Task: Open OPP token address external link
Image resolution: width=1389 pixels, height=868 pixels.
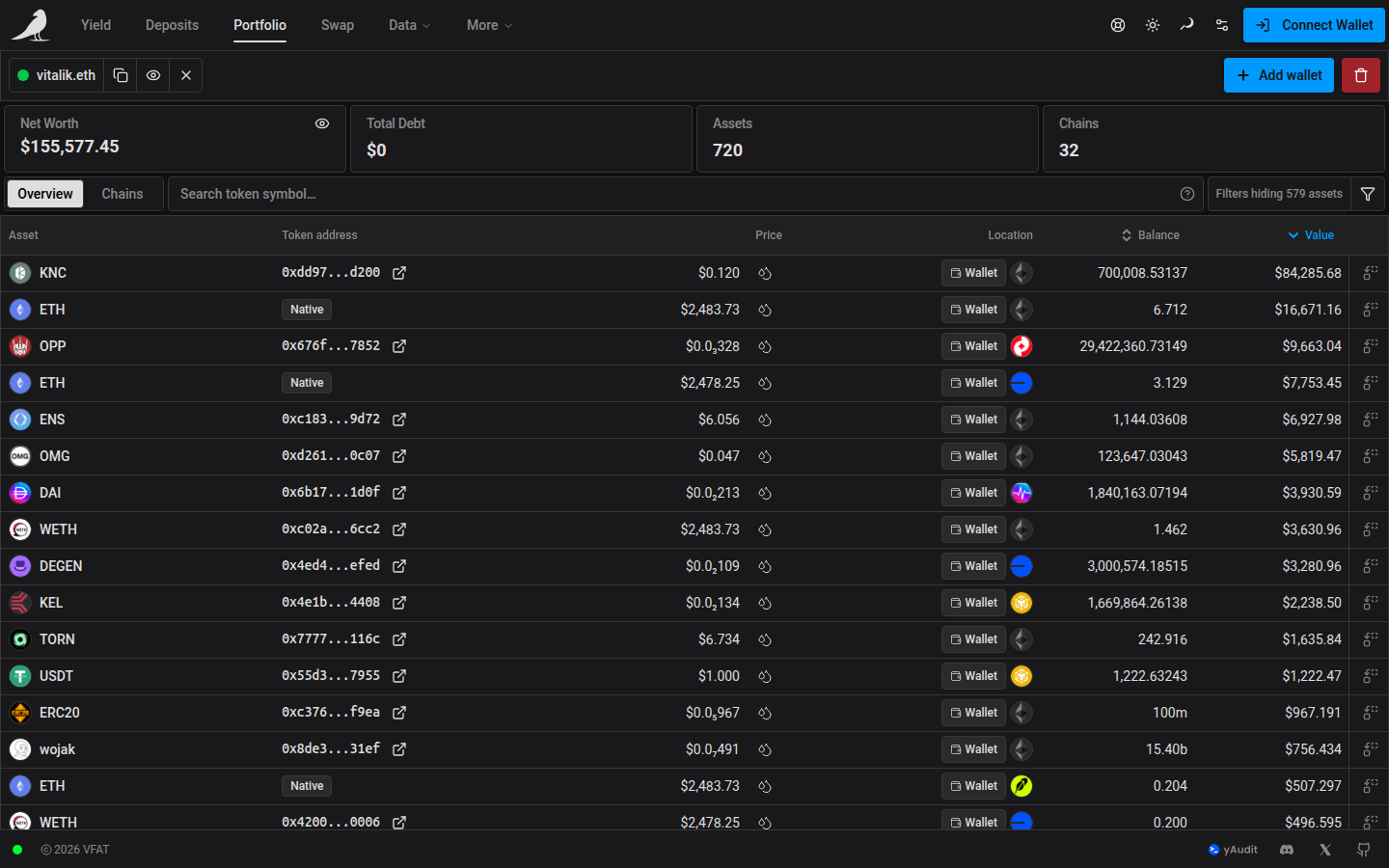Action: click(399, 346)
